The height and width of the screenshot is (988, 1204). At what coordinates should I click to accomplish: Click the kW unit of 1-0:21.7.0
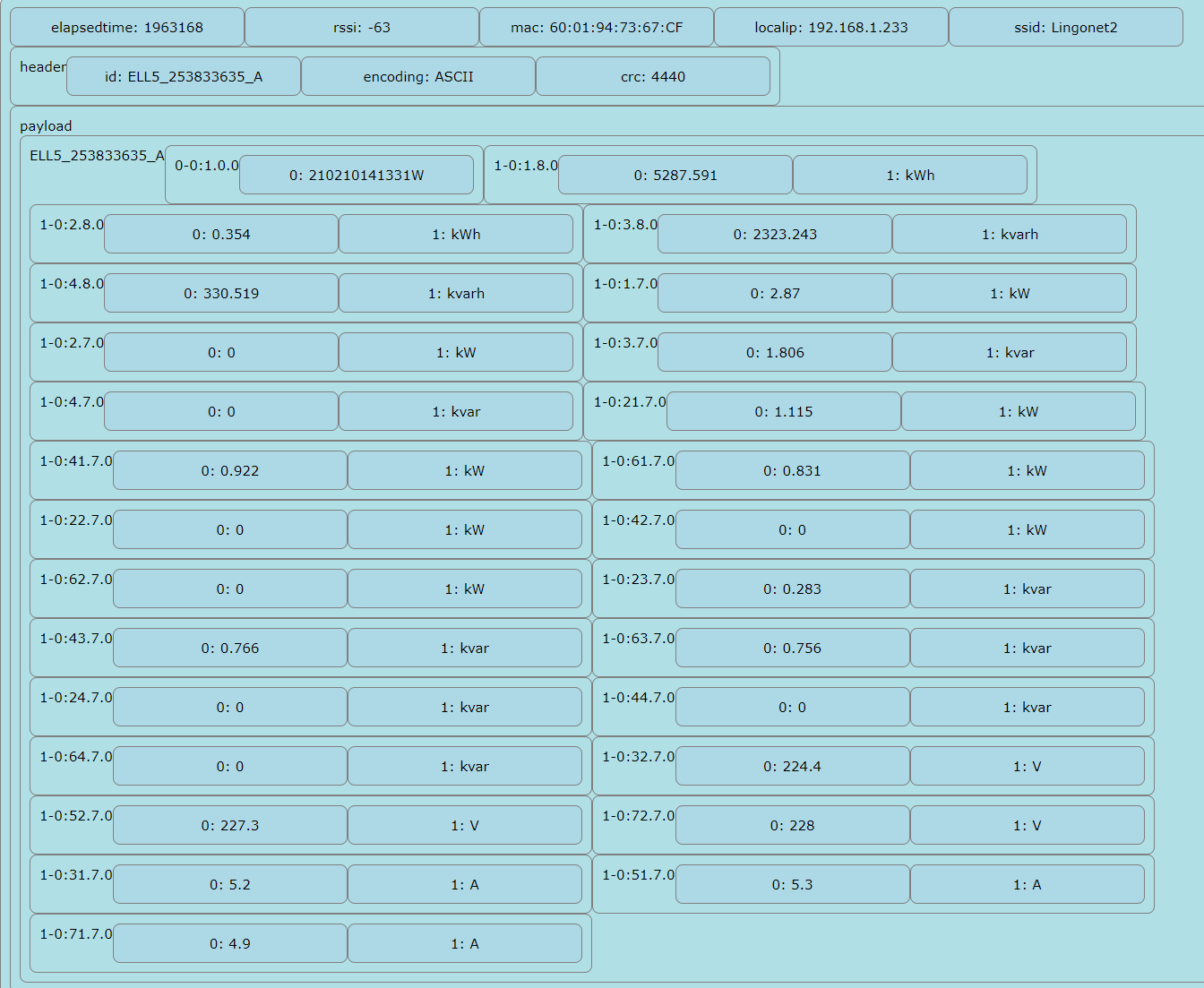coord(1019,411)
